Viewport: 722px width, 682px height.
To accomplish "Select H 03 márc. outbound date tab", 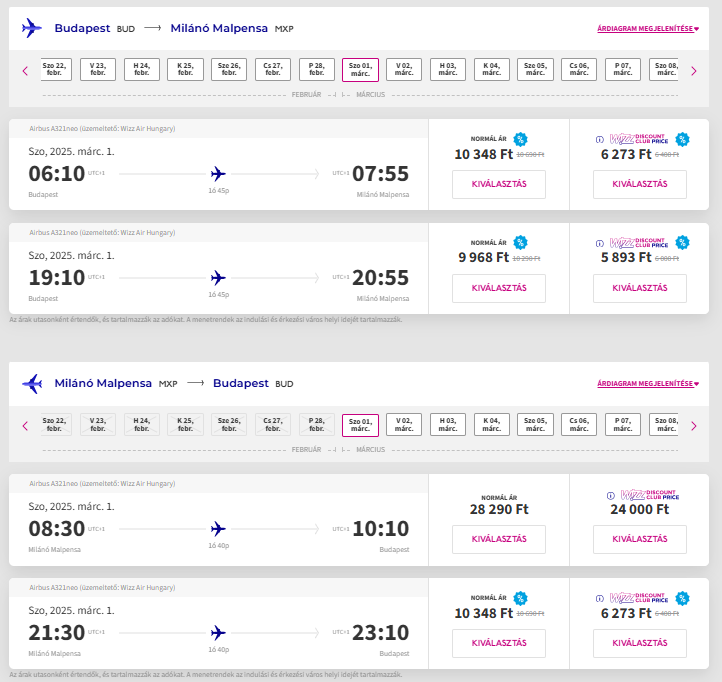I will click(448, 70).
